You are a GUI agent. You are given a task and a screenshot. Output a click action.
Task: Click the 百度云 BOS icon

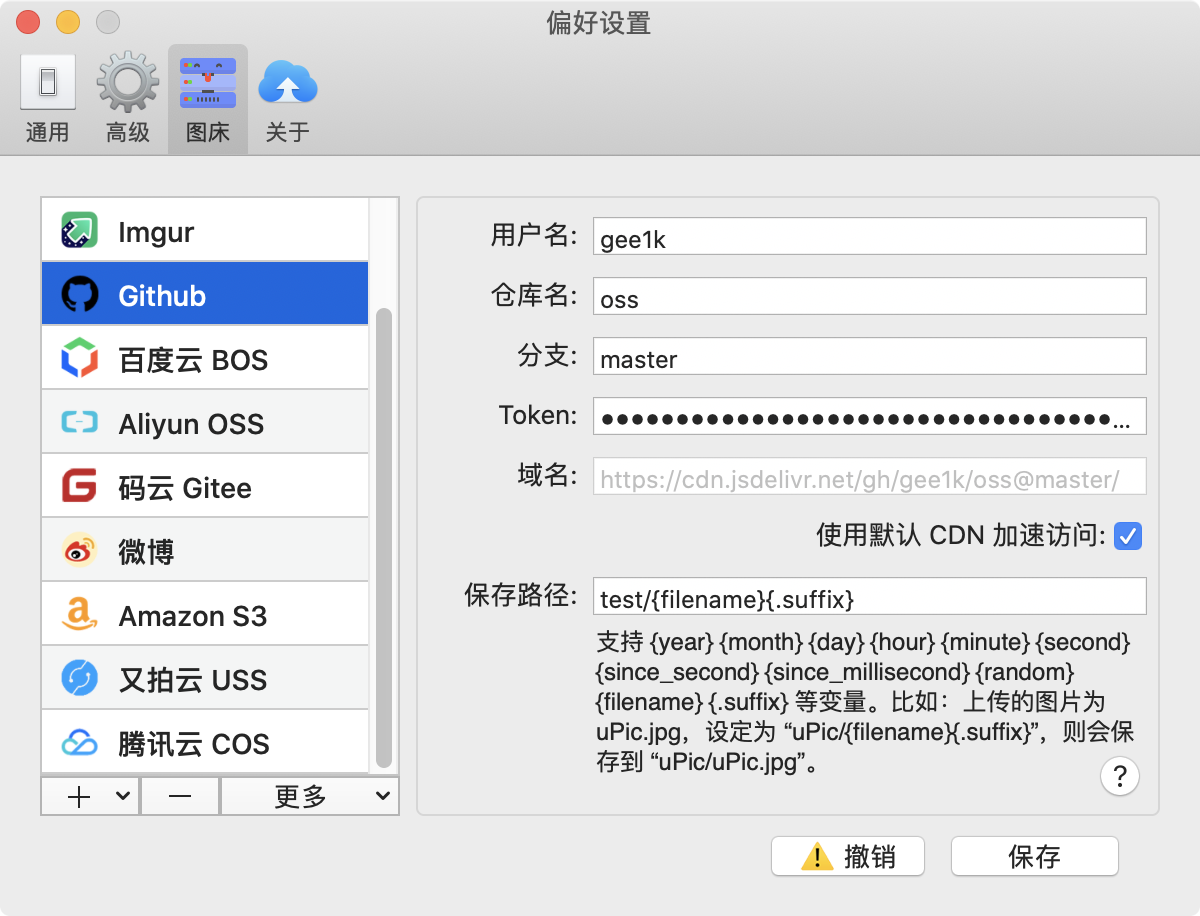[x=79, y=359]
